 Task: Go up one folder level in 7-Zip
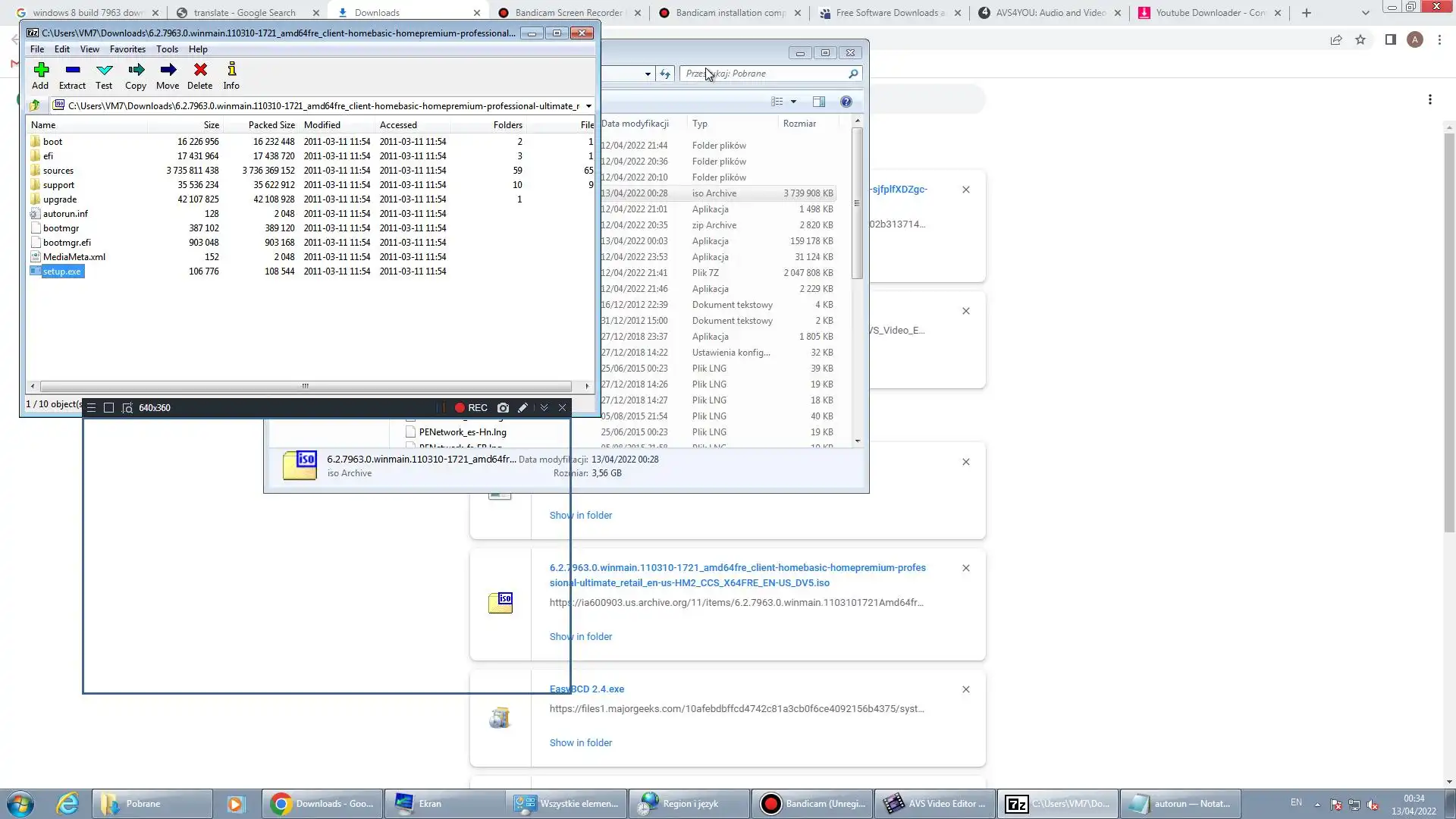[x=35, y=106]
